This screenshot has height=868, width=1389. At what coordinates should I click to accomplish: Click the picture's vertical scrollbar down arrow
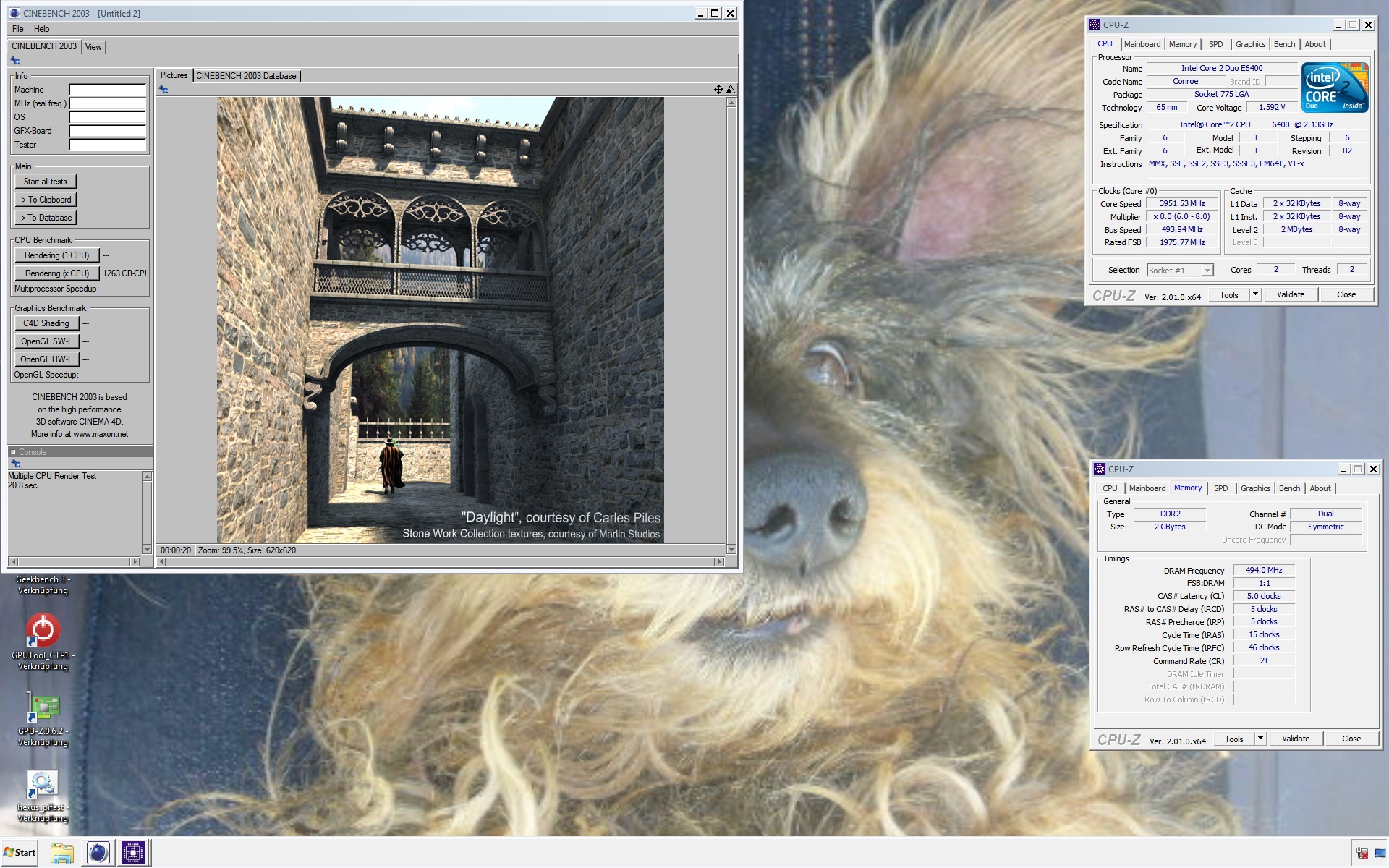click(731, 550)
